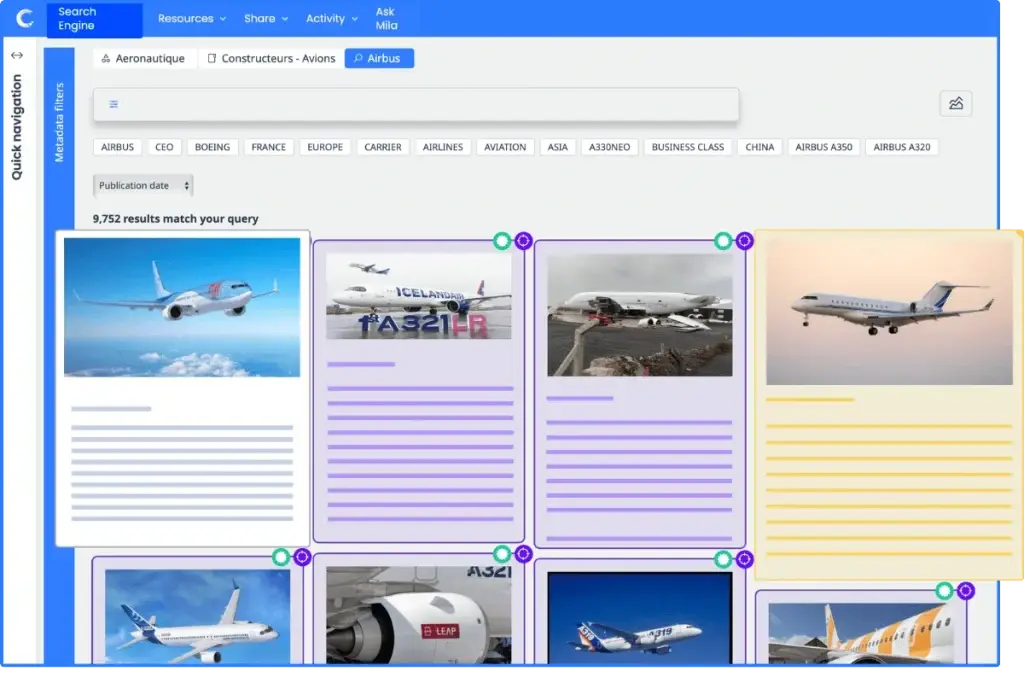Toggle the BOEING tag filter
The image size is (1024, 683).
(x=212, y=147)
